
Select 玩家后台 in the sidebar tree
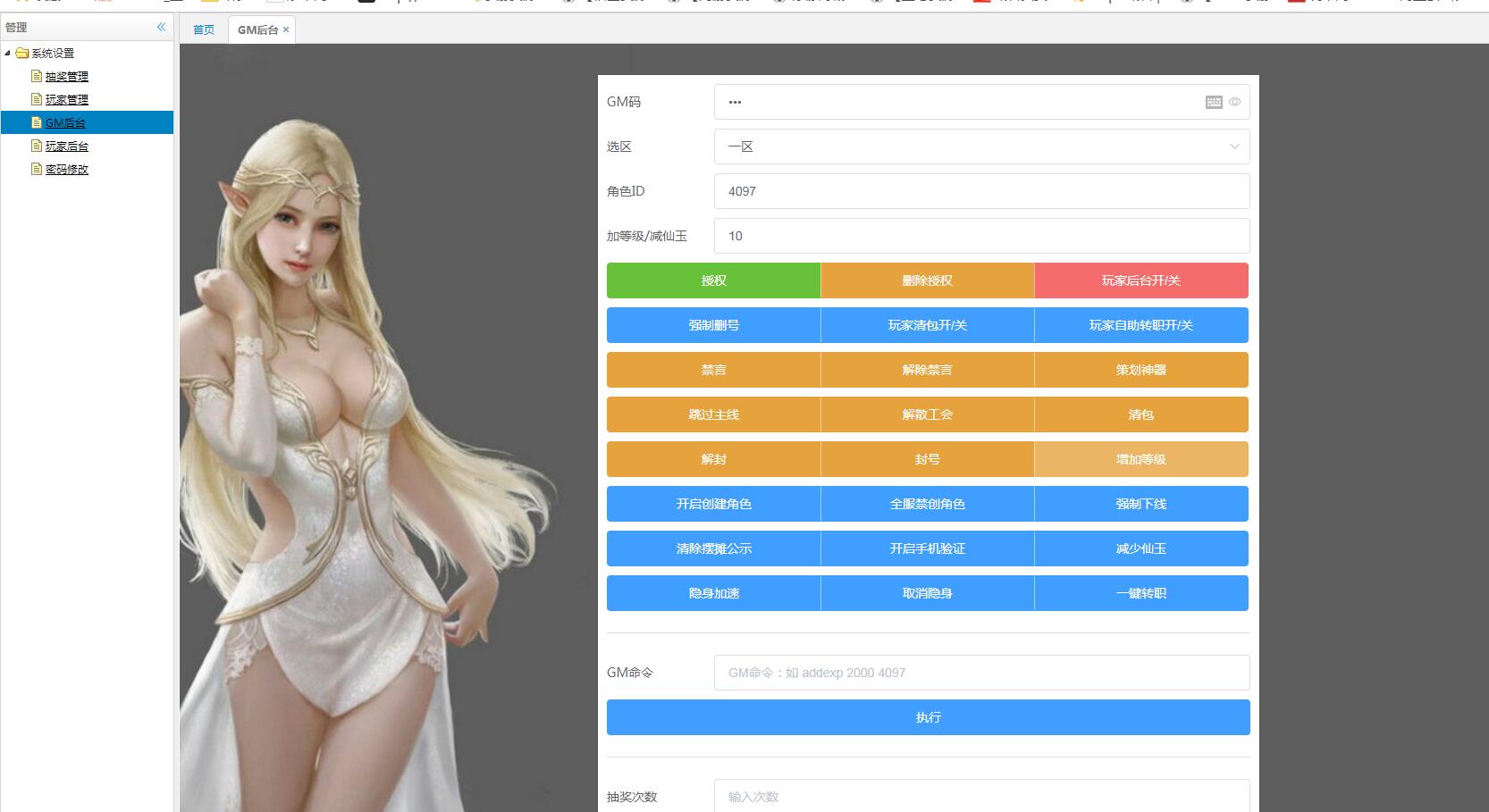pyautogui.click(x=66, y=146)
